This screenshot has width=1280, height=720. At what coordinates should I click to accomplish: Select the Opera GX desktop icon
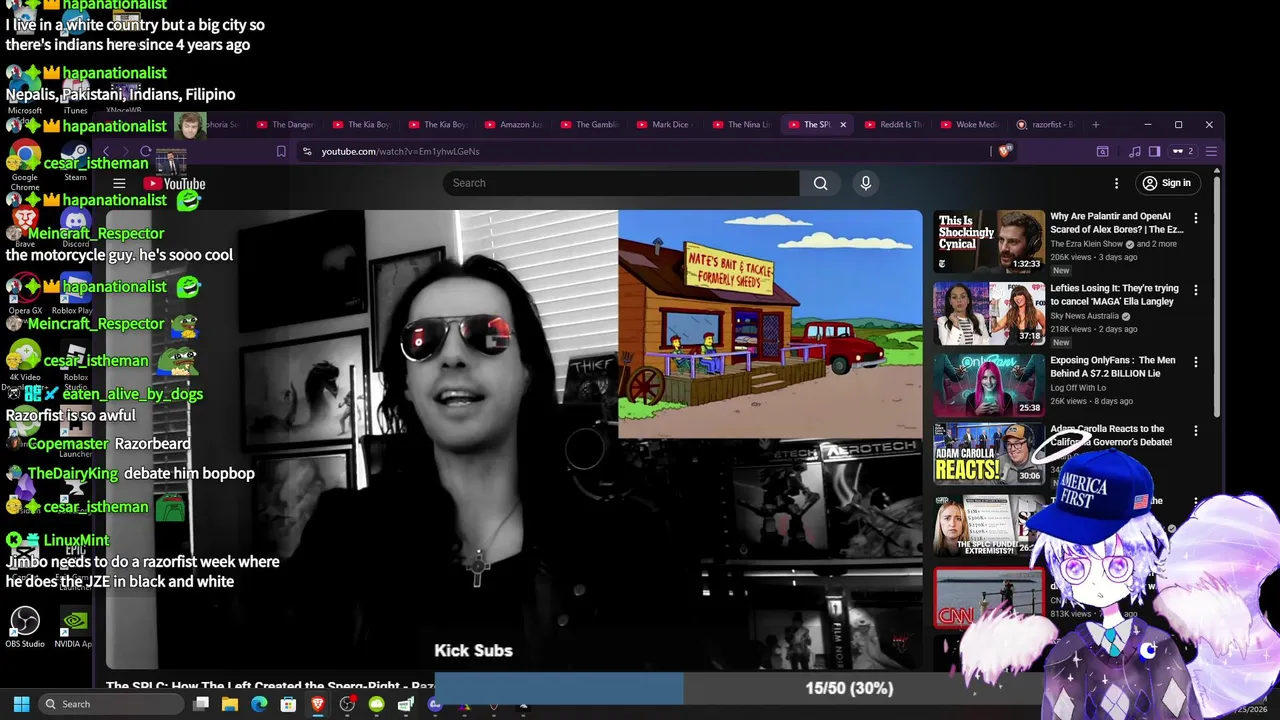point(25,295)
